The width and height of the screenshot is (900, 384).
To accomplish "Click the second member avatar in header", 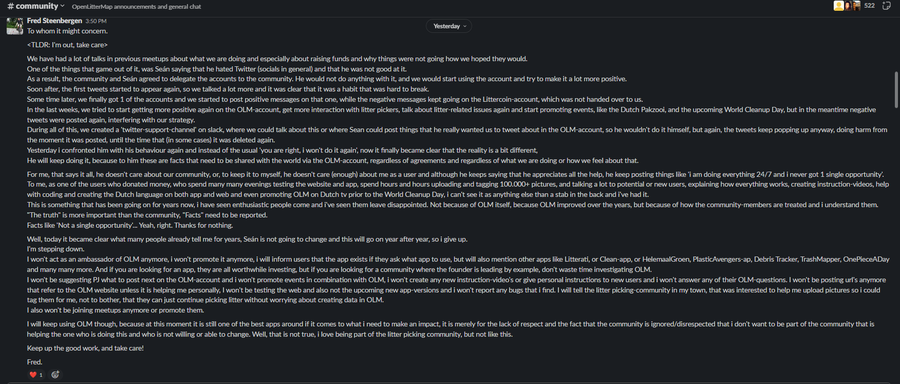I will pos(848,6).
